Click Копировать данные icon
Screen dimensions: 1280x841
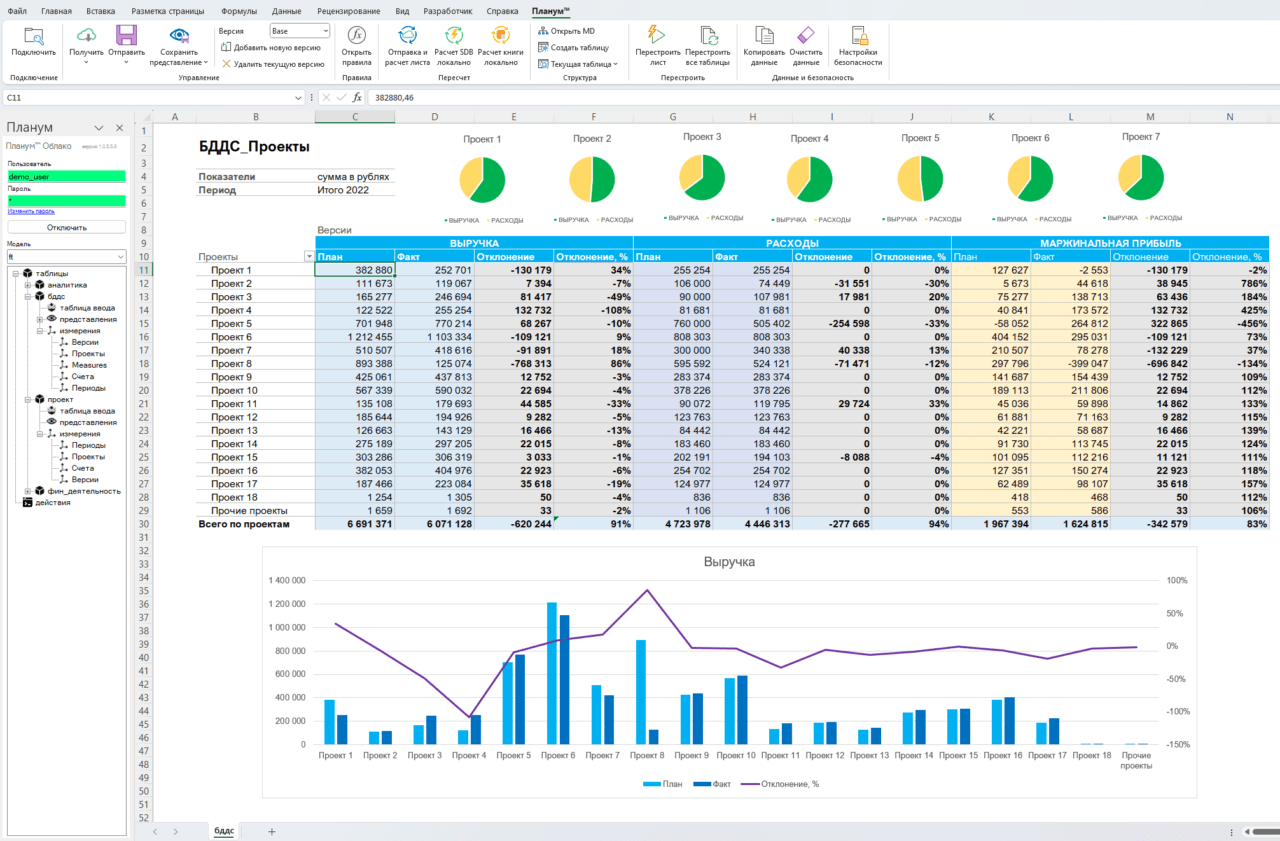(764, 37)
